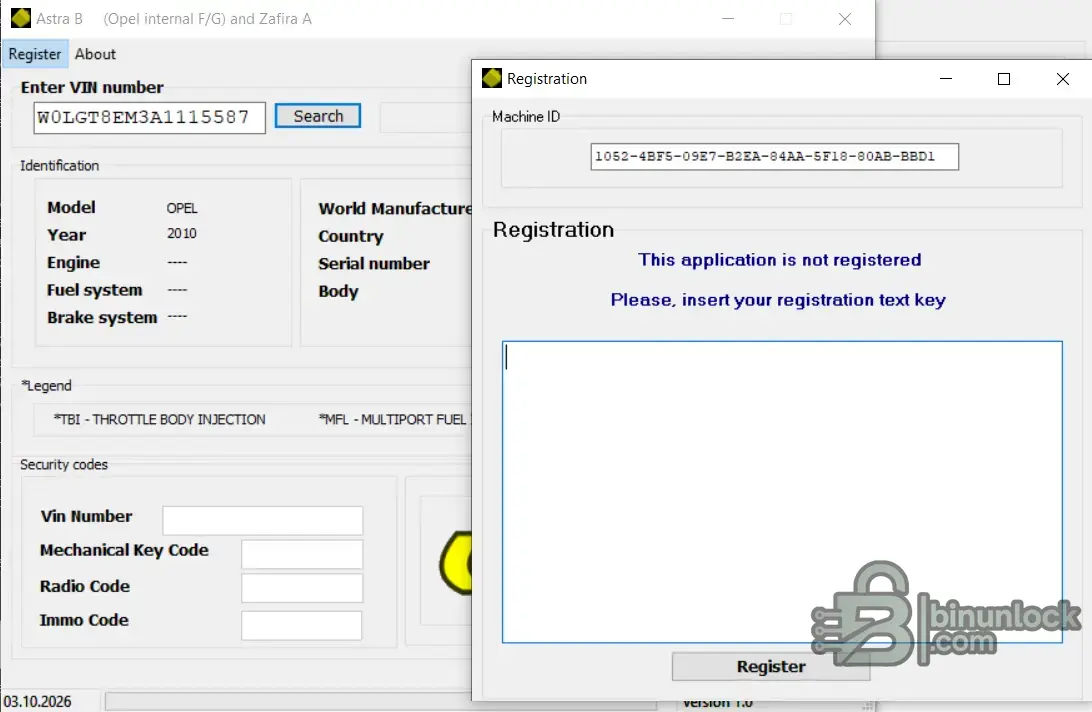Click the TBI - THROTTLE BODY INJECTION legend text
This screenshot has width=1092, height=712.
coord(159,419)
